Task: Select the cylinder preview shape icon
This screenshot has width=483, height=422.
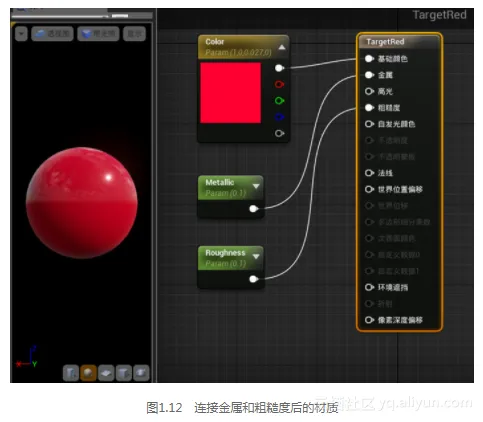Action: pos(71,373)
